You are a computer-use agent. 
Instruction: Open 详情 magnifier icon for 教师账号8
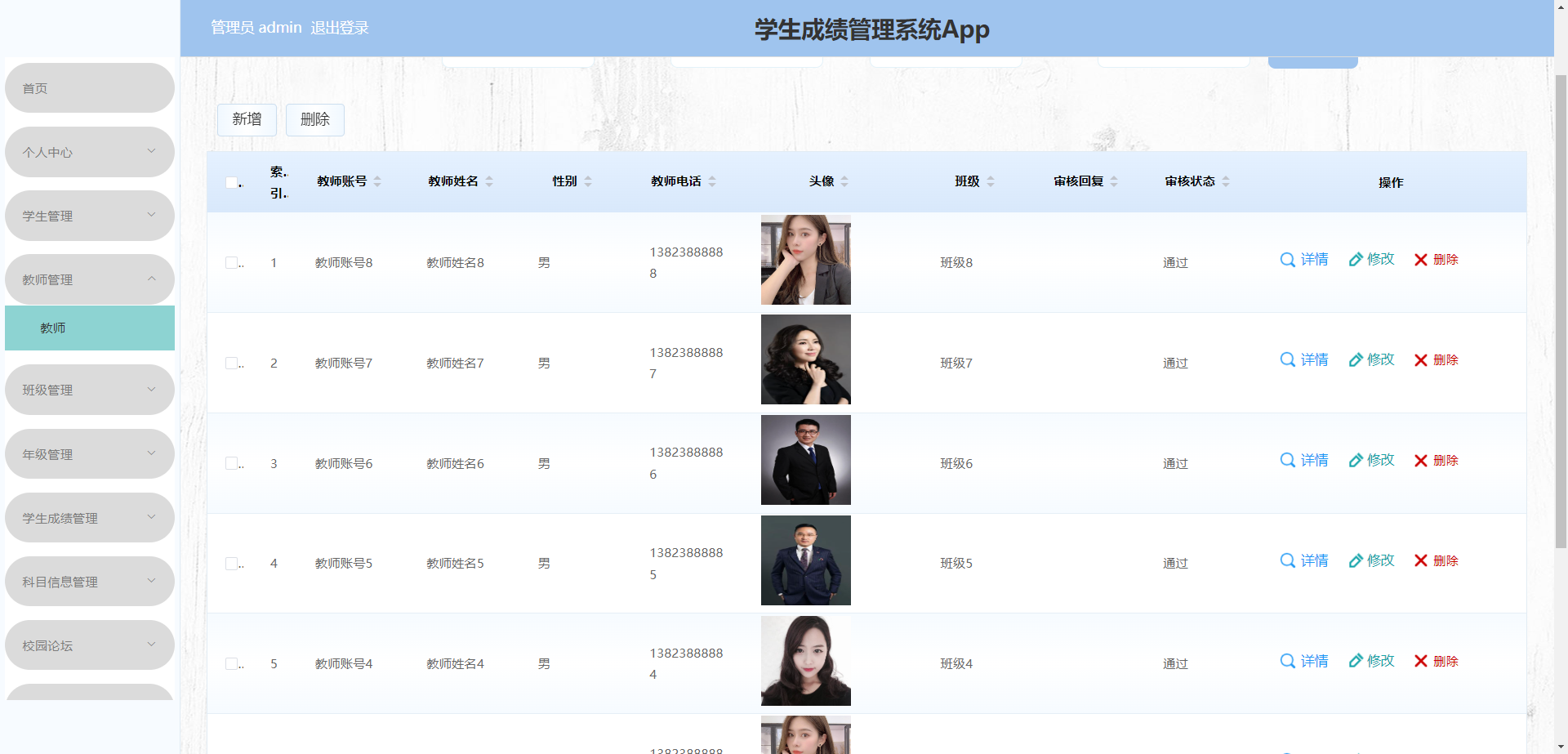1288,259
